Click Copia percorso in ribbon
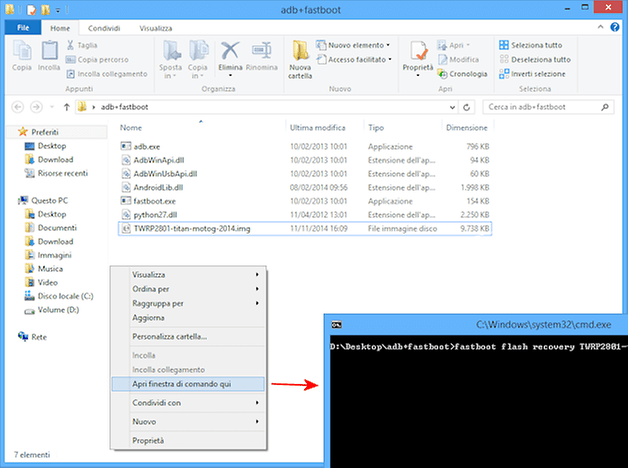The height and width of the screenshot is (468, 628). [x=97, y=60]
